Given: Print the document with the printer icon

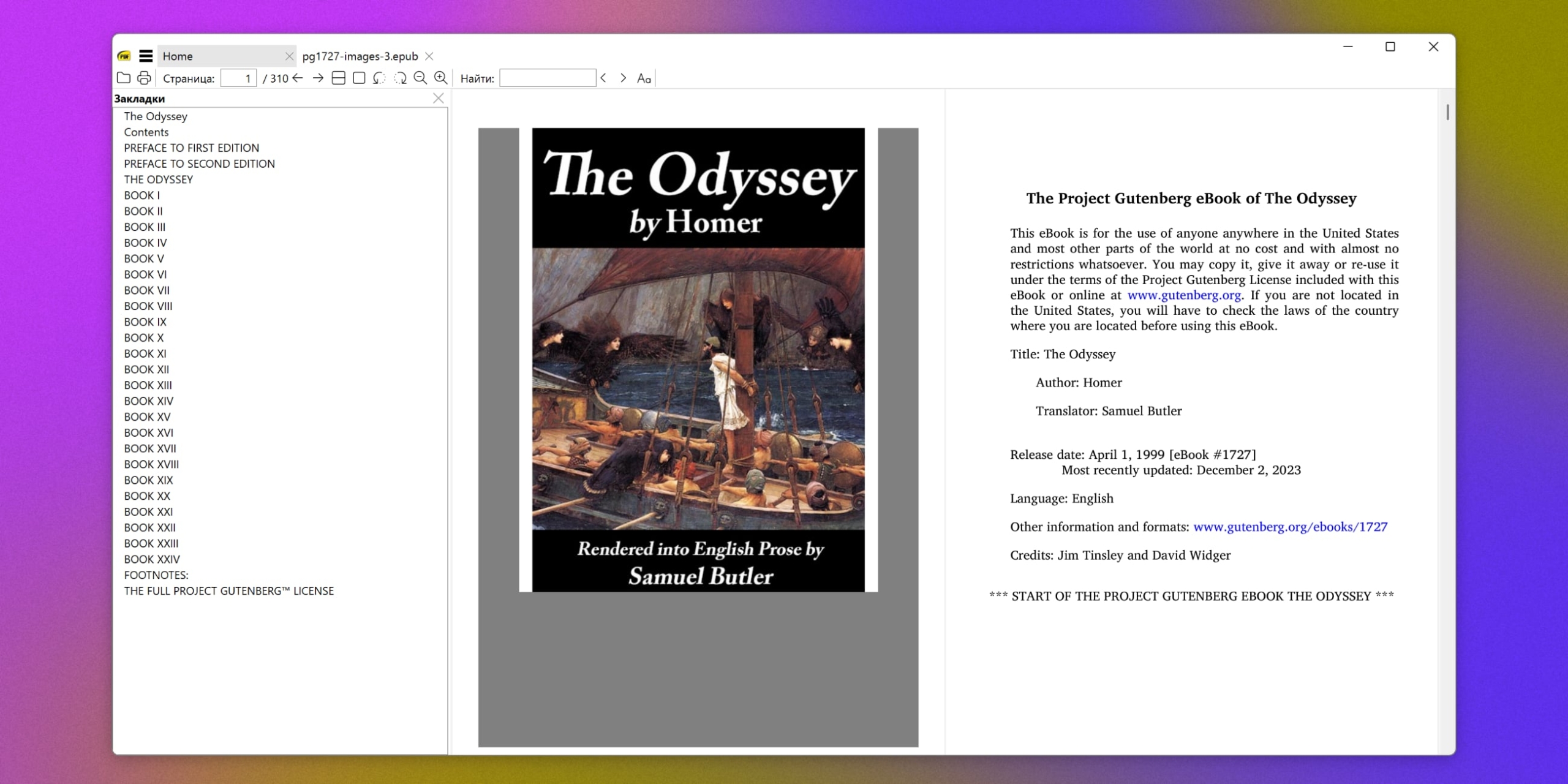Looking at the screenshot, I should tap(144, 78).
